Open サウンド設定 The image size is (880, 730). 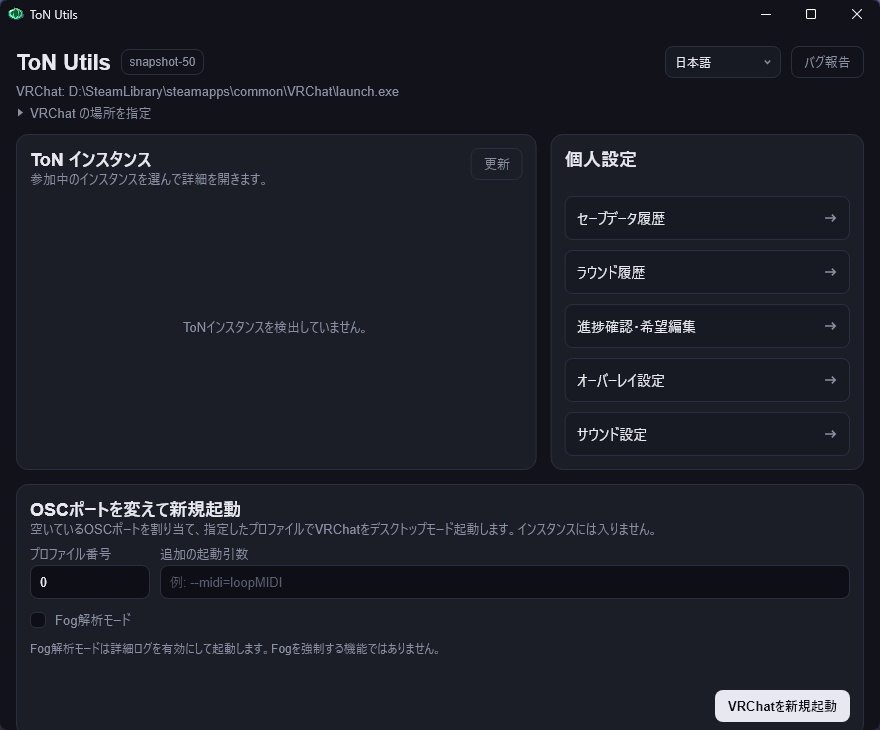click(x=707, y=434)
